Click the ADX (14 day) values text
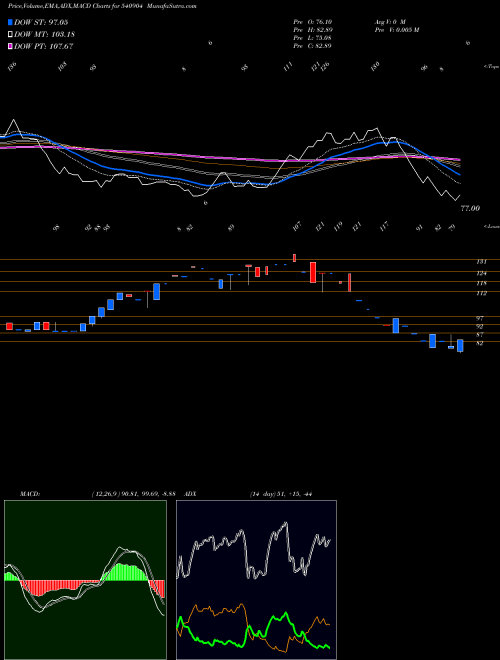500x660 pixels. coord(281,494)
